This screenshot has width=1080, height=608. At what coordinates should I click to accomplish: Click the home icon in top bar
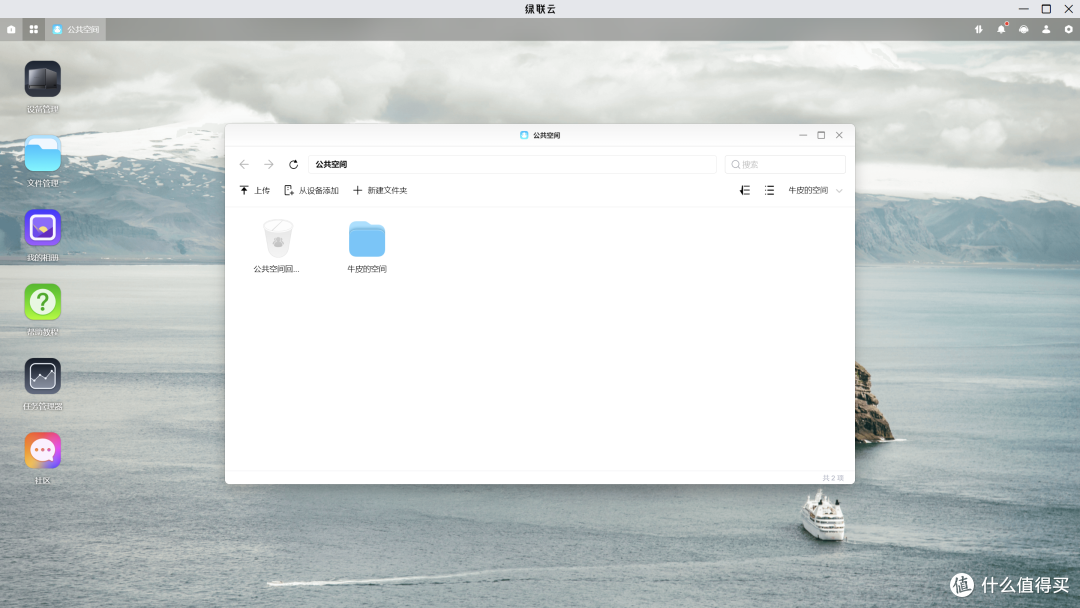[x=11, y=30]
